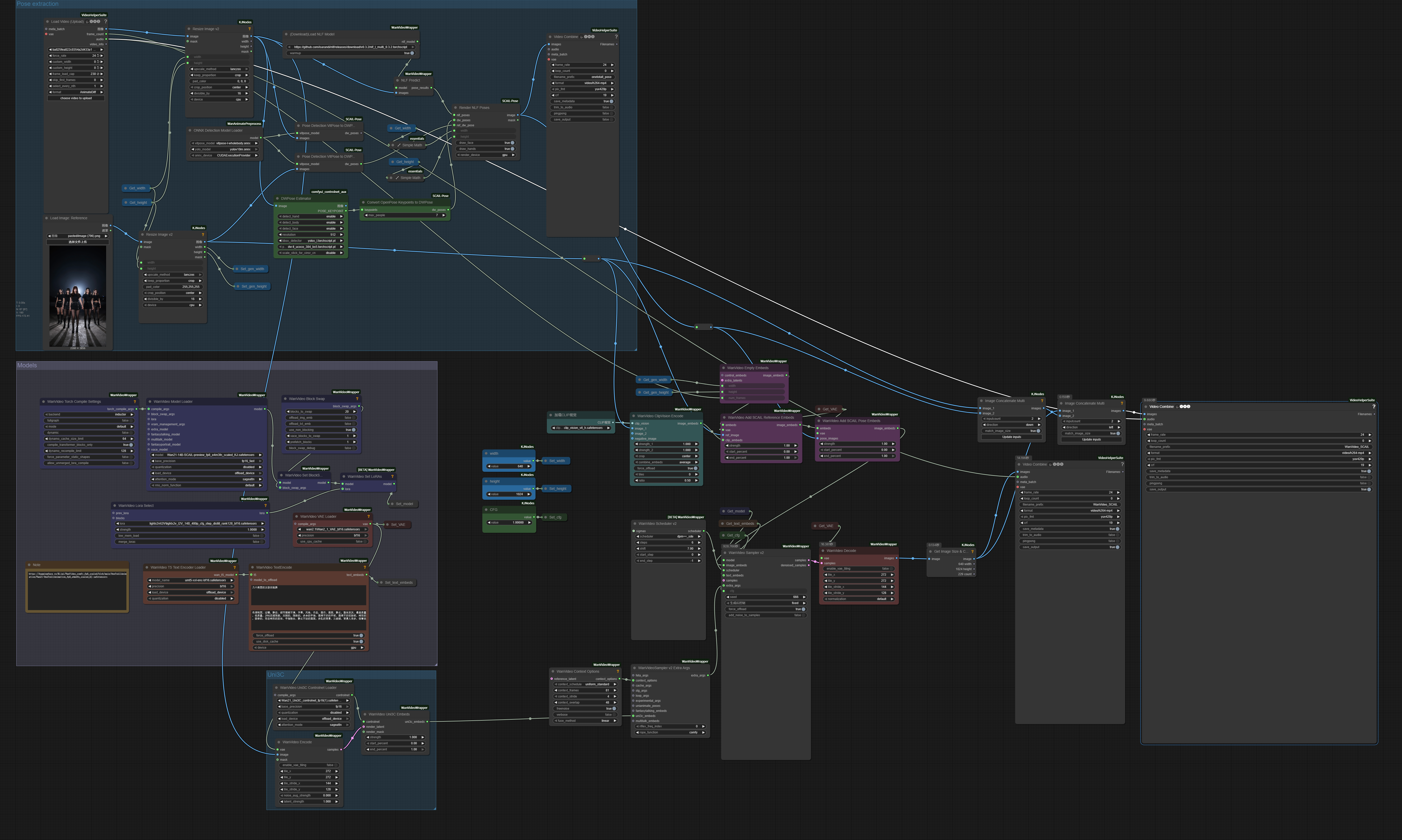Click question mark on WanVideo Context Options
The image size is (1402, 840).
pyautogui.click(x=618, y=671)
